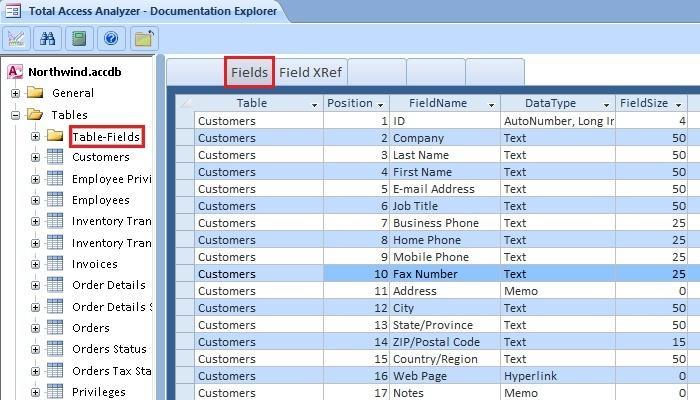Select Privileges tree item
The width and height of the screenshot is (700, 400).
coord(99,392)
